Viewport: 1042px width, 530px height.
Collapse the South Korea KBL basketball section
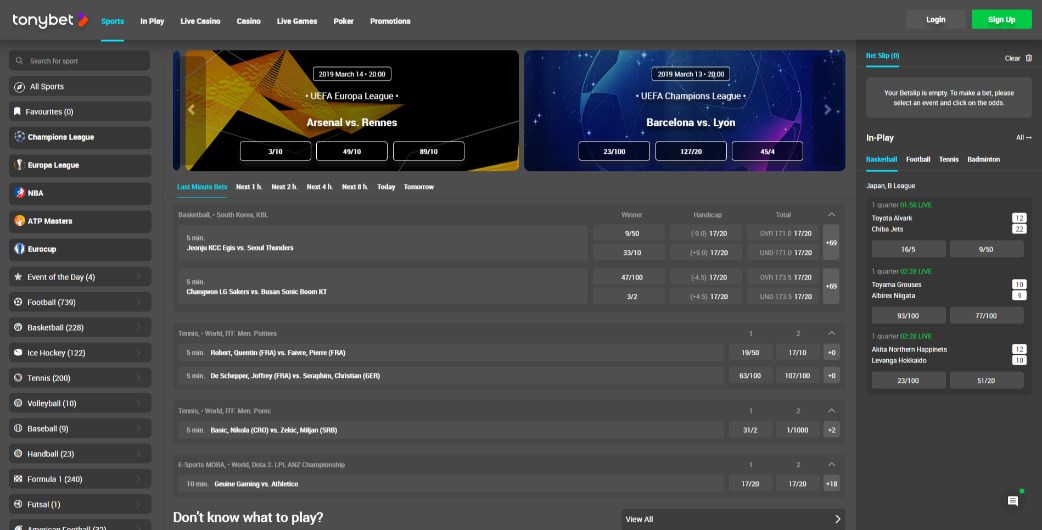[831, 215]
